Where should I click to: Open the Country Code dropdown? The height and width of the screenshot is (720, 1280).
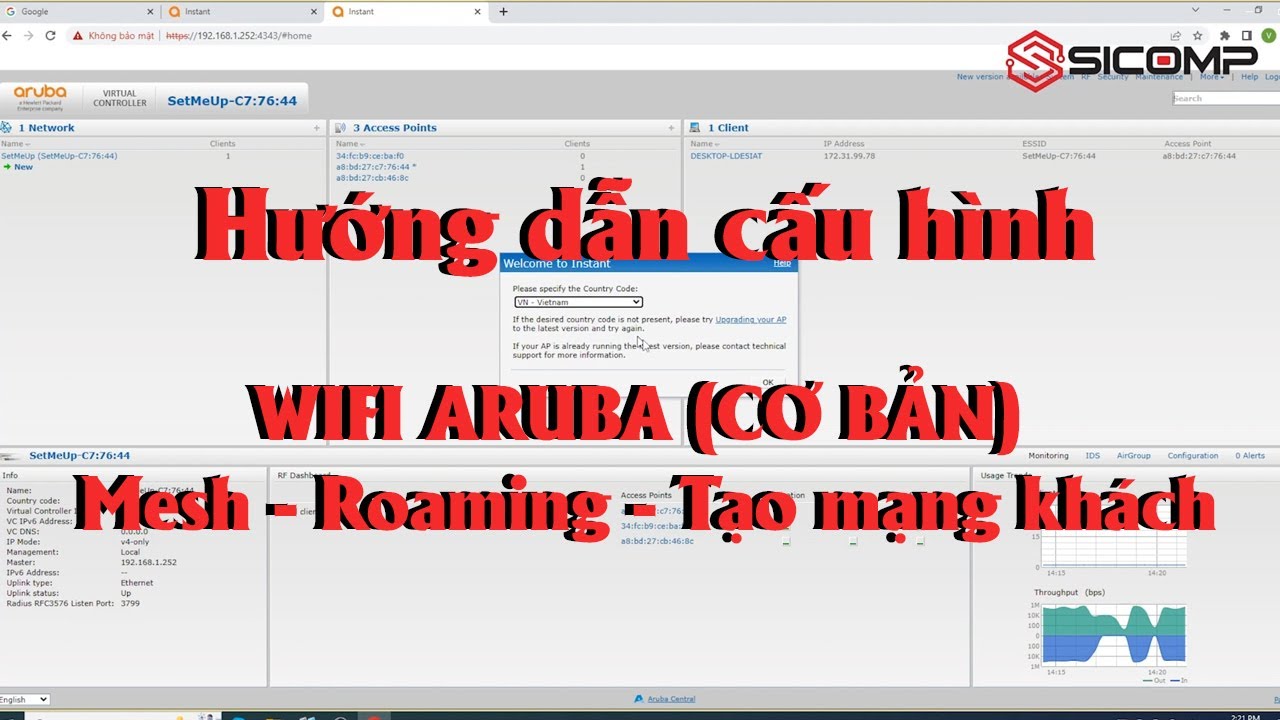coord(578,302)
